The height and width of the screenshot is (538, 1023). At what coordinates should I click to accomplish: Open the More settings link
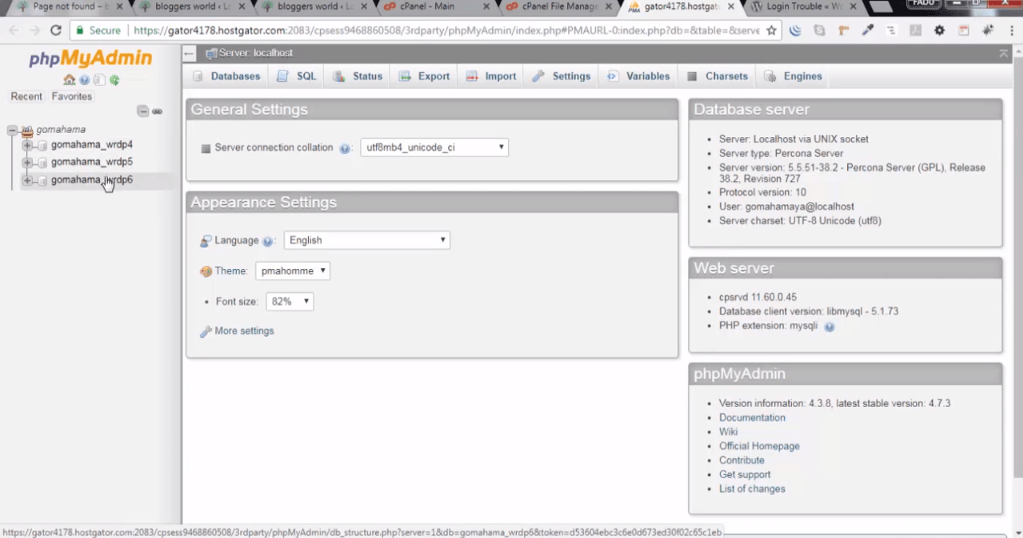(244, 331)
